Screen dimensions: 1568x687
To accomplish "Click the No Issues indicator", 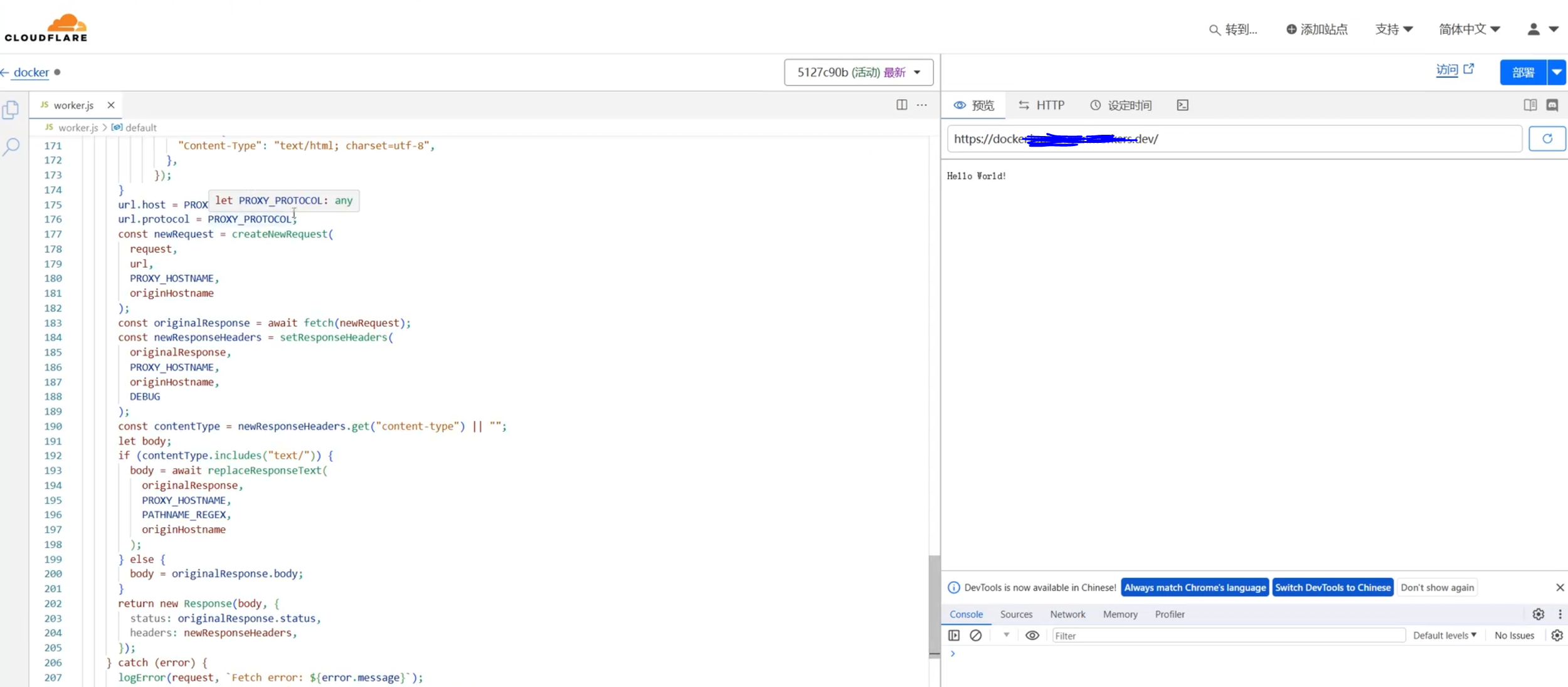I will coord(1514,636).
